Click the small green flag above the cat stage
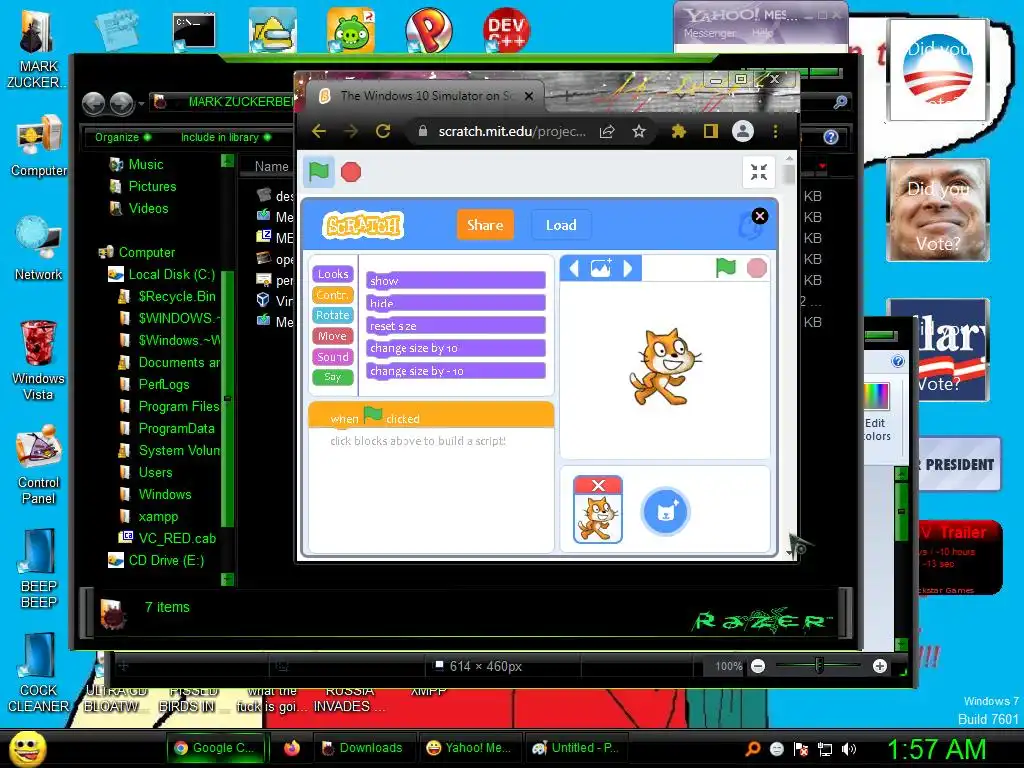Image resolution: width=1024 pixels, height=768 pixels. [x=726, y=268]
